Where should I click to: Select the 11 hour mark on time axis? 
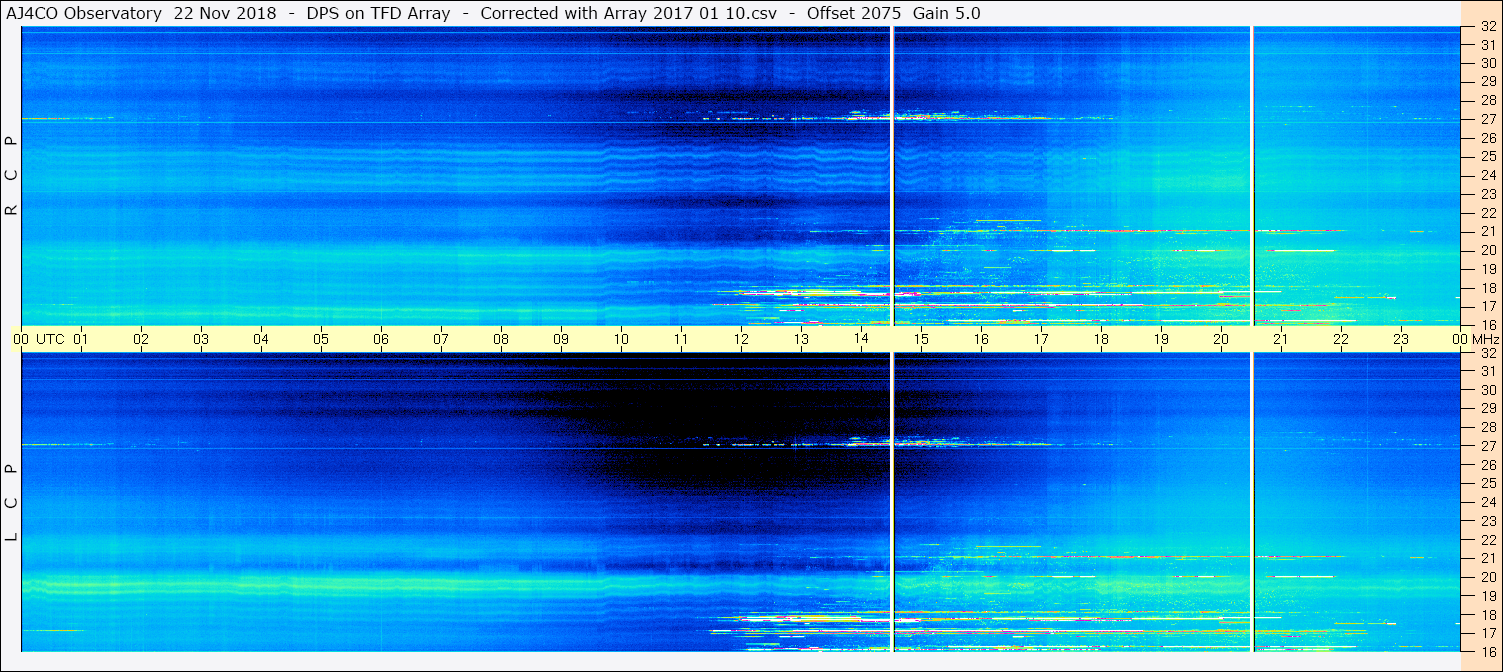(x=681, y=339)
